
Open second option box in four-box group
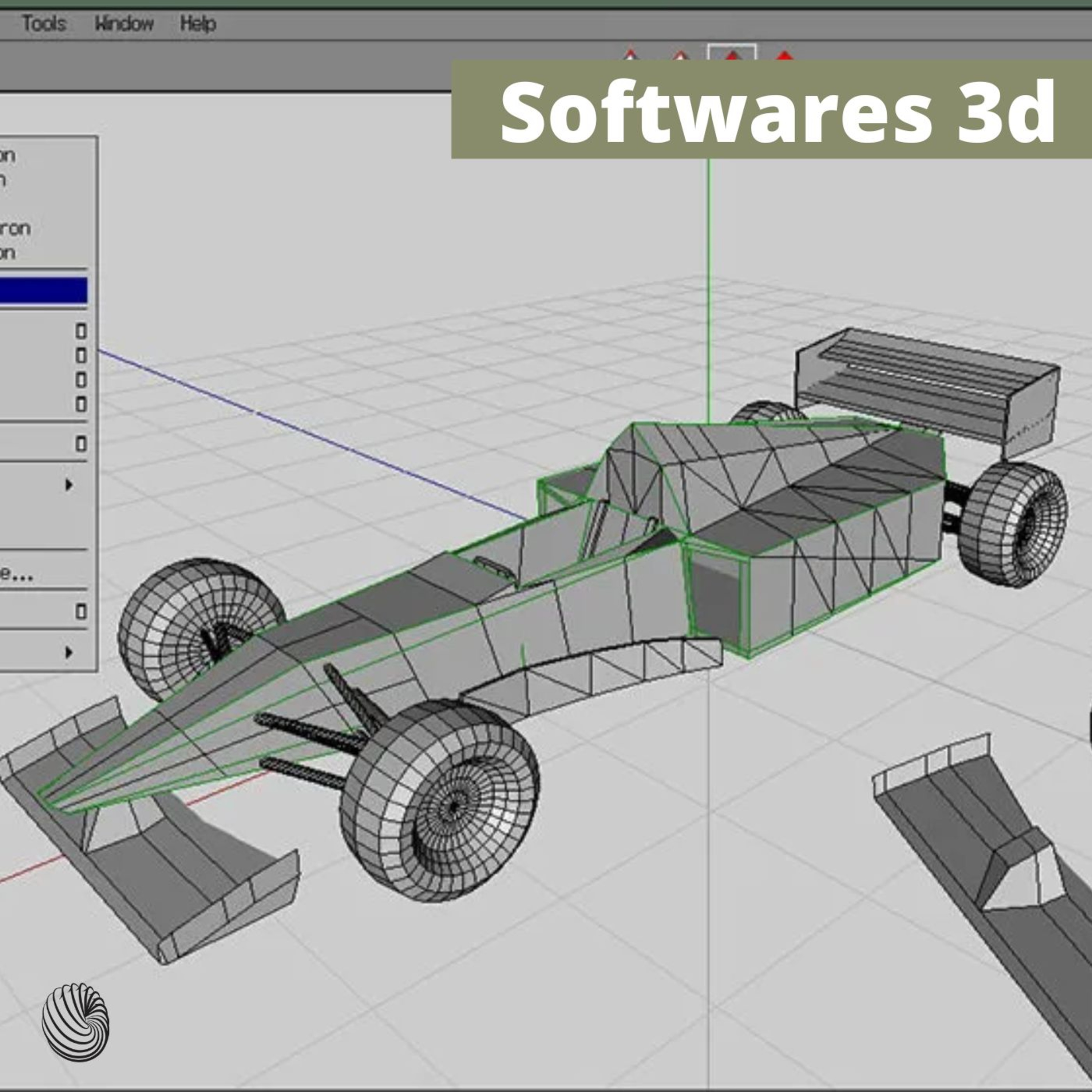tap(81, 356)
